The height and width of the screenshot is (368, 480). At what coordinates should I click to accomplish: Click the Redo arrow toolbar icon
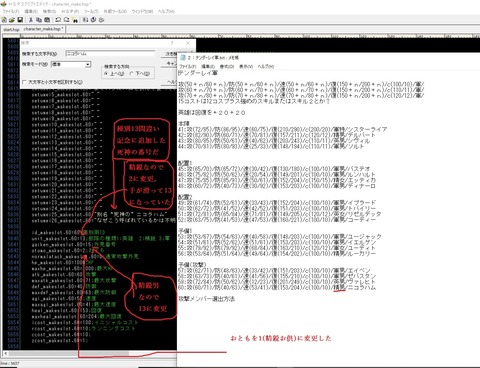coord(66,20)
